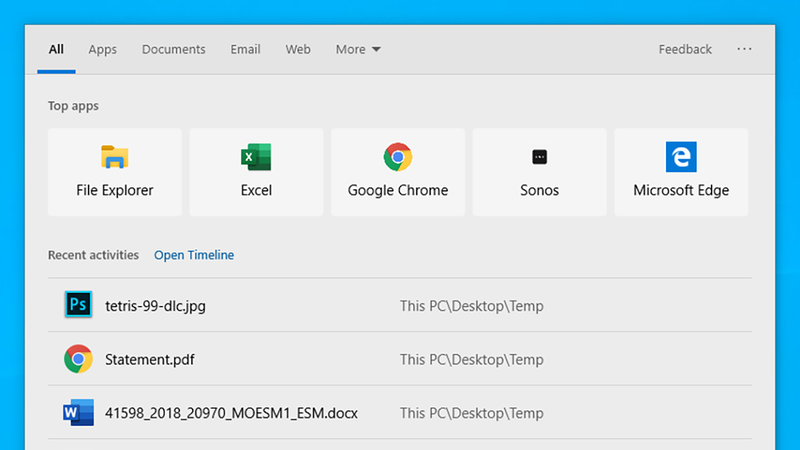Click the Google Chrome icon in Top apps
Image resolution: width=800 pixels, height=450 pixels.
coord(398,157)
